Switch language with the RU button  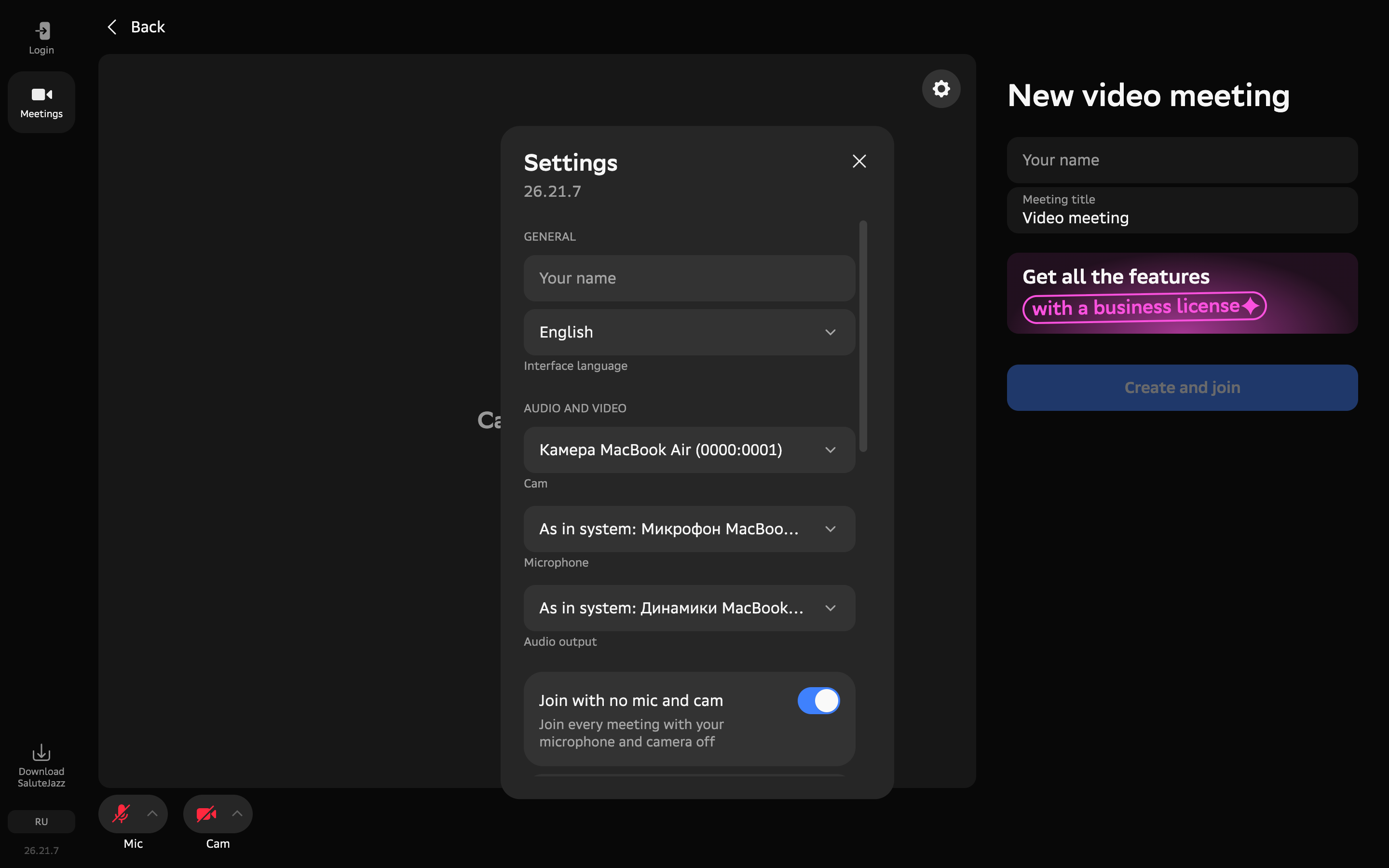click(x=41, y=822)
